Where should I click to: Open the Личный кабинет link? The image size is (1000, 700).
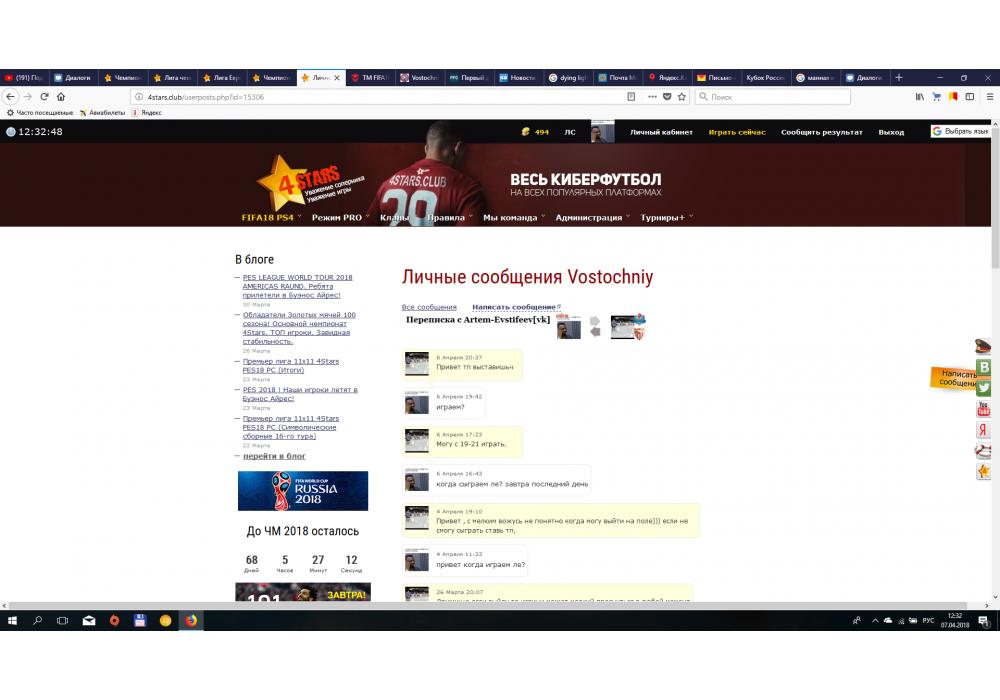pyautogui.click(x=661, y=132)
